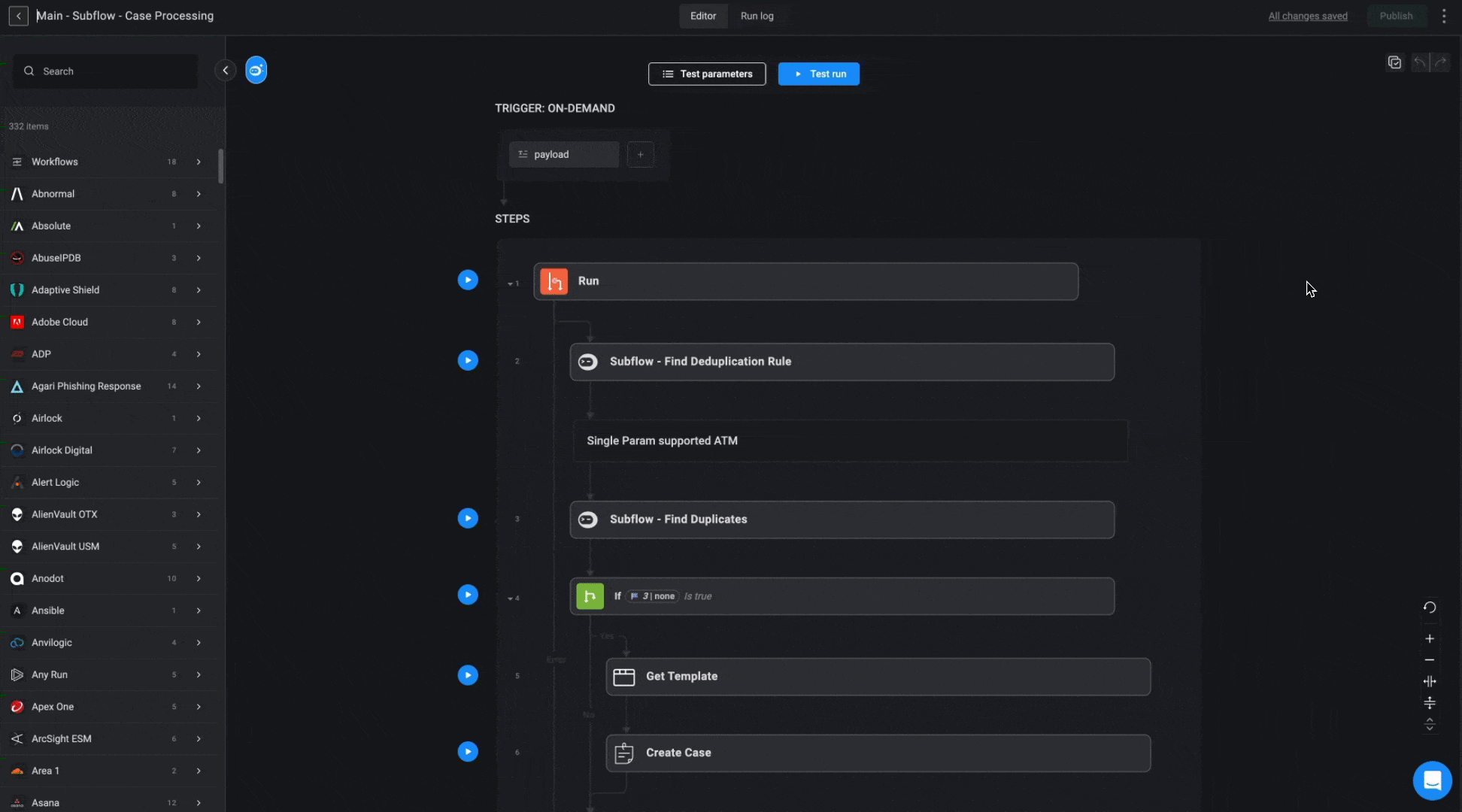Click the multi-select checkbox icon at top right
This screenshot has width=1462, height=812.
pos(1395,62)
